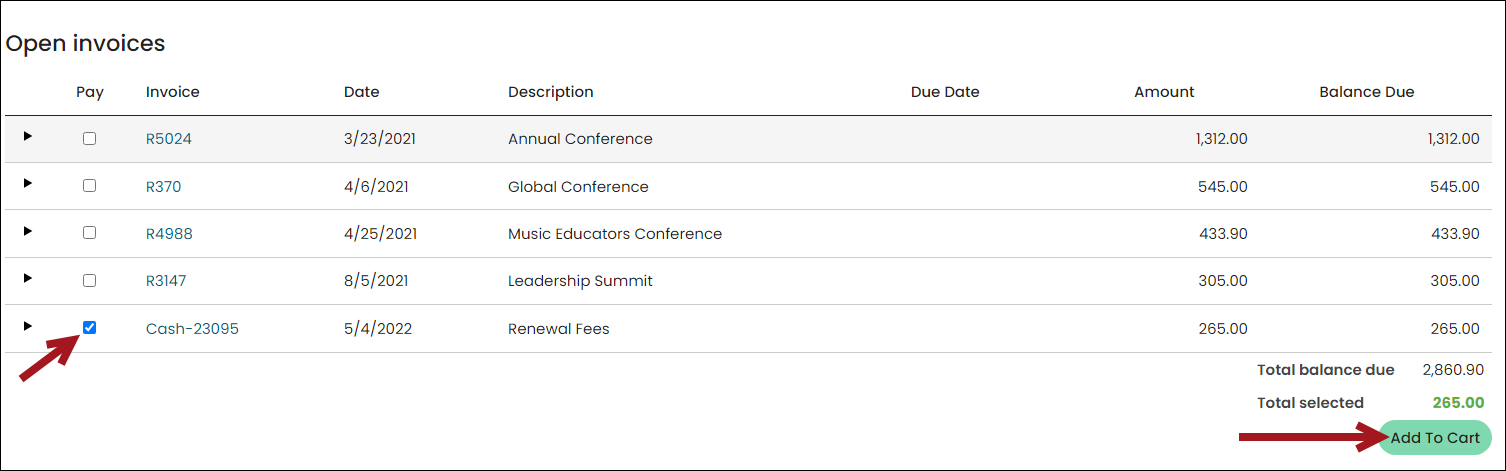This screenshot has width=1506, height=471.
Task: Tick the Pay checkbox for R3147
Action: click(x=90, y=281)
